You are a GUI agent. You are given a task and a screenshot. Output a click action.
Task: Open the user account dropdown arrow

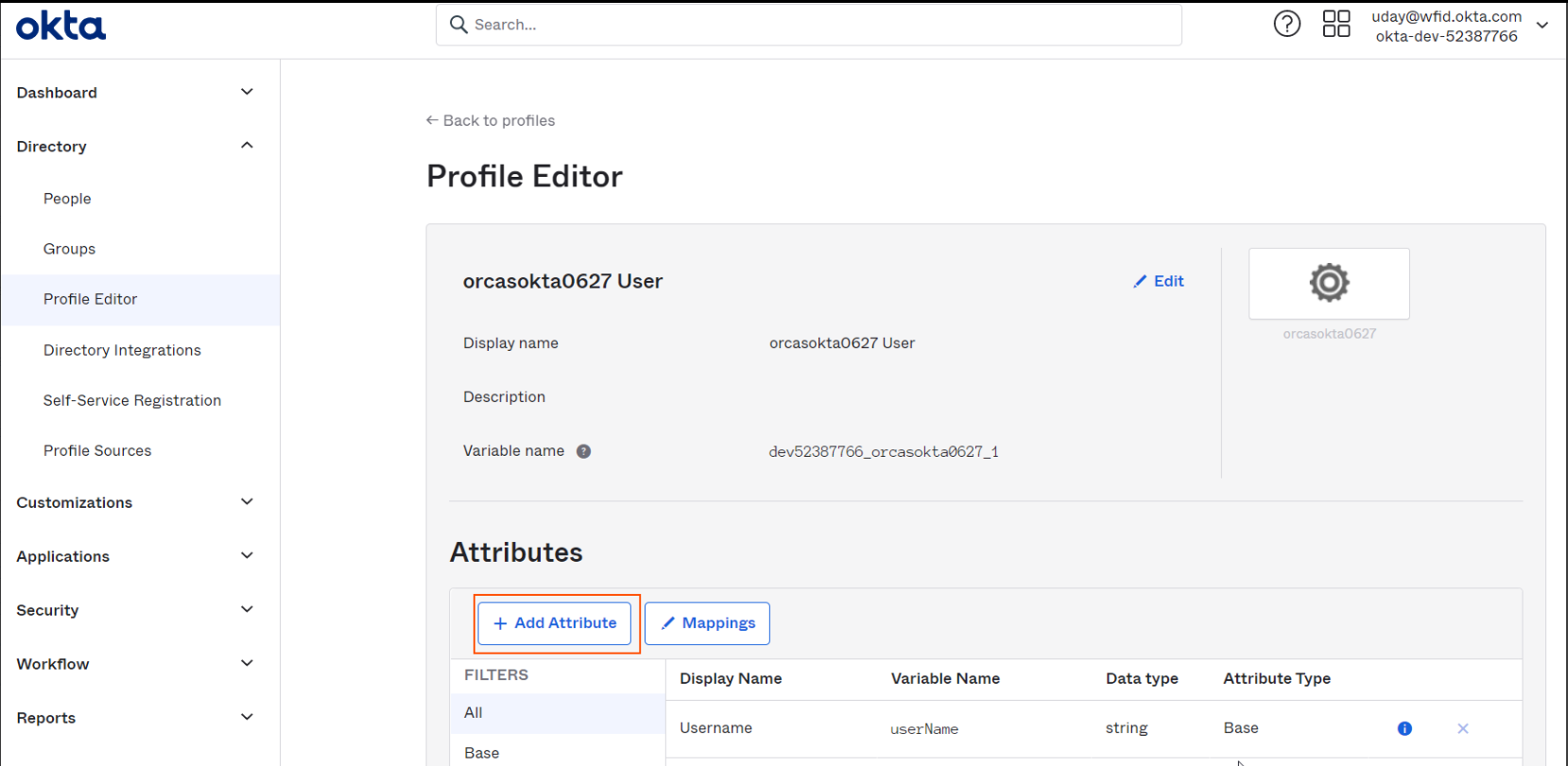point(1542,26)
